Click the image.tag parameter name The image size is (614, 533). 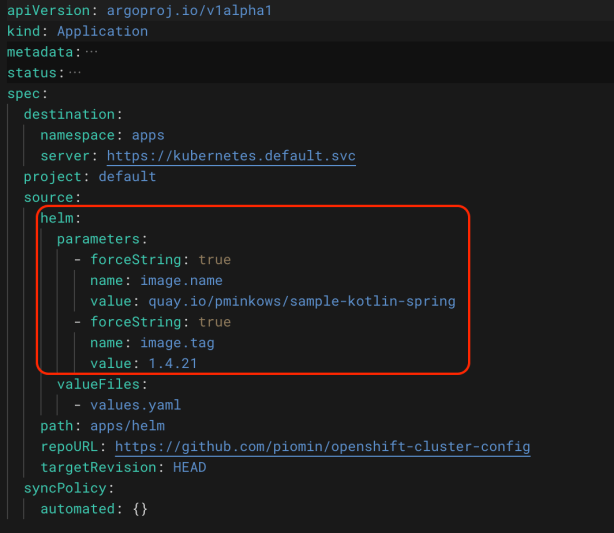[x=177, y=343]
